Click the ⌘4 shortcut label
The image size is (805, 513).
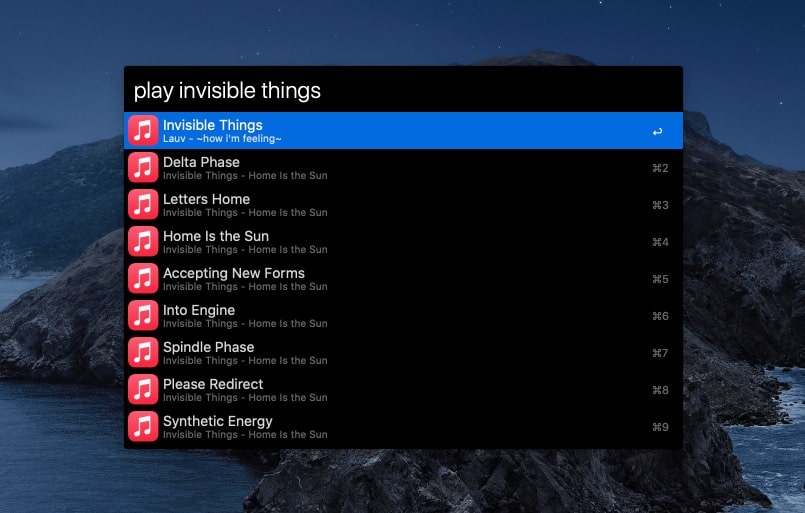coord(660,242)
